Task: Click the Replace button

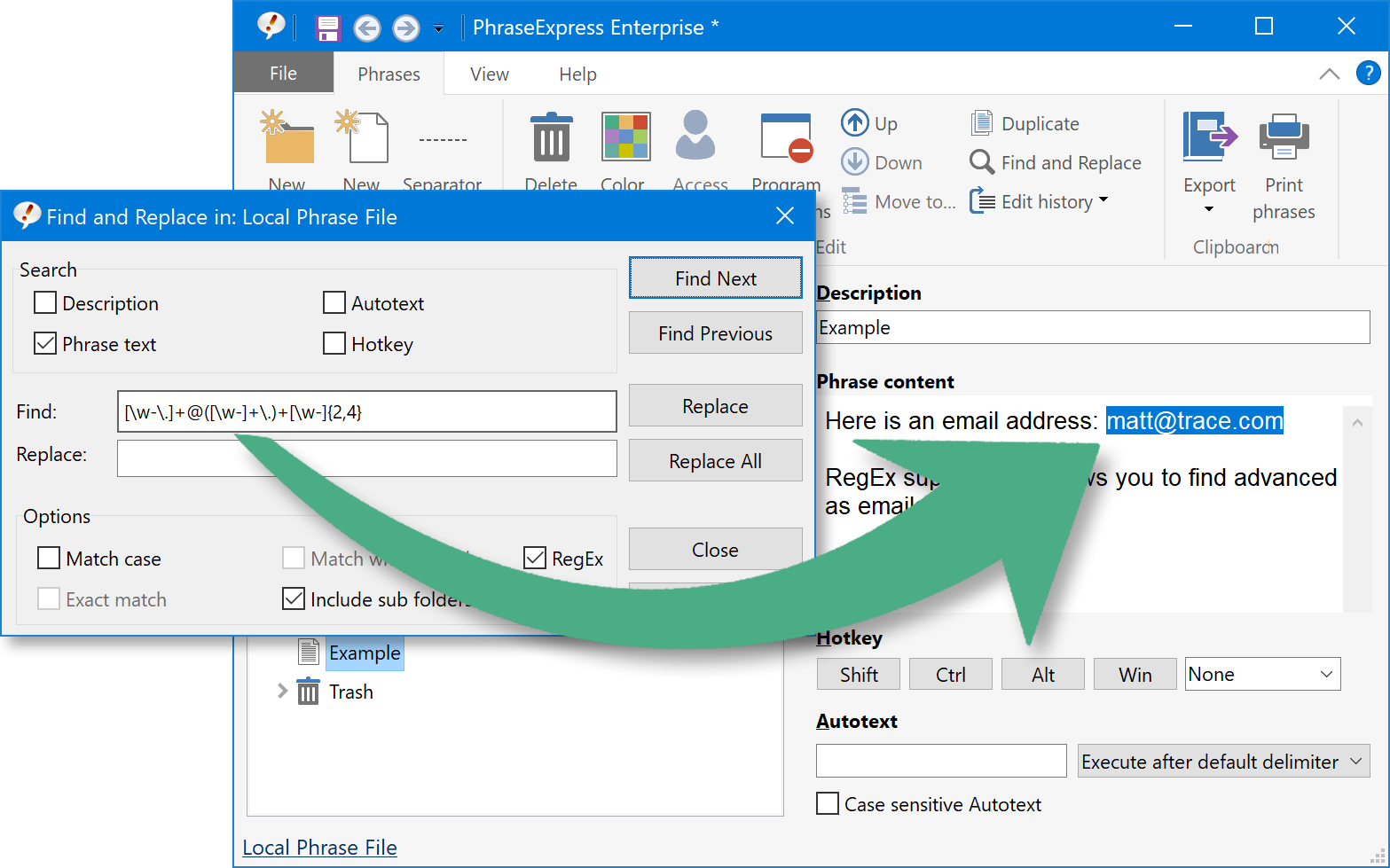Action: pyautogui.click(x=716, y=406)
